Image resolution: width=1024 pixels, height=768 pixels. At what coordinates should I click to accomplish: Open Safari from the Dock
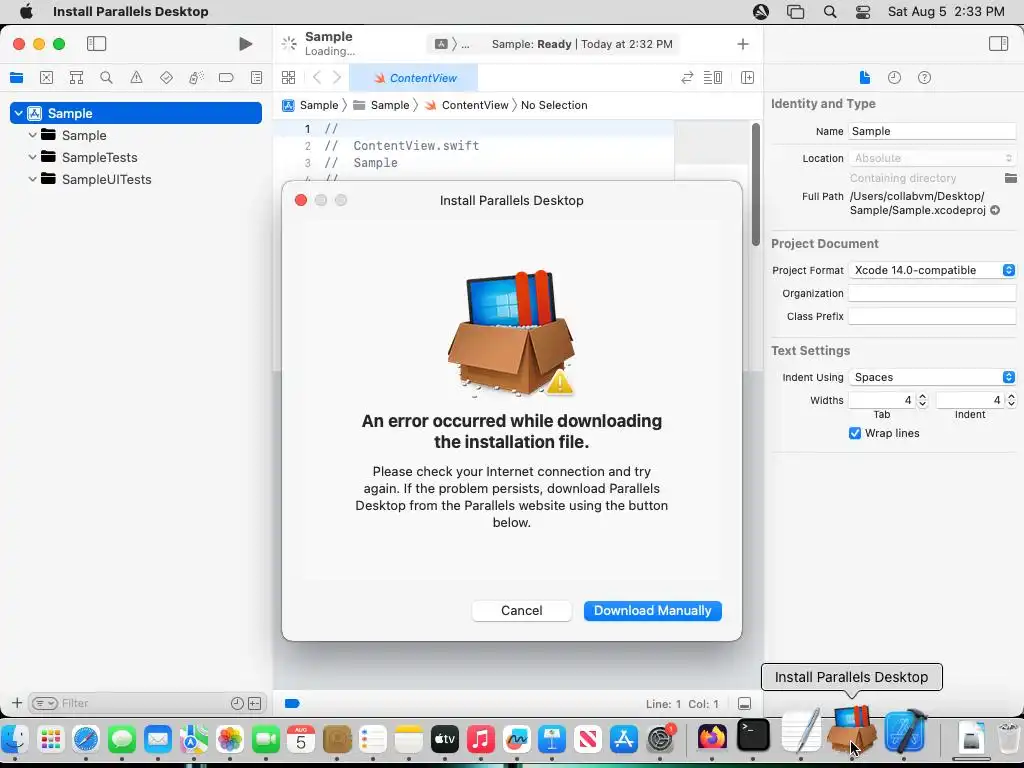pyautogui.click(x=86, y=739)
